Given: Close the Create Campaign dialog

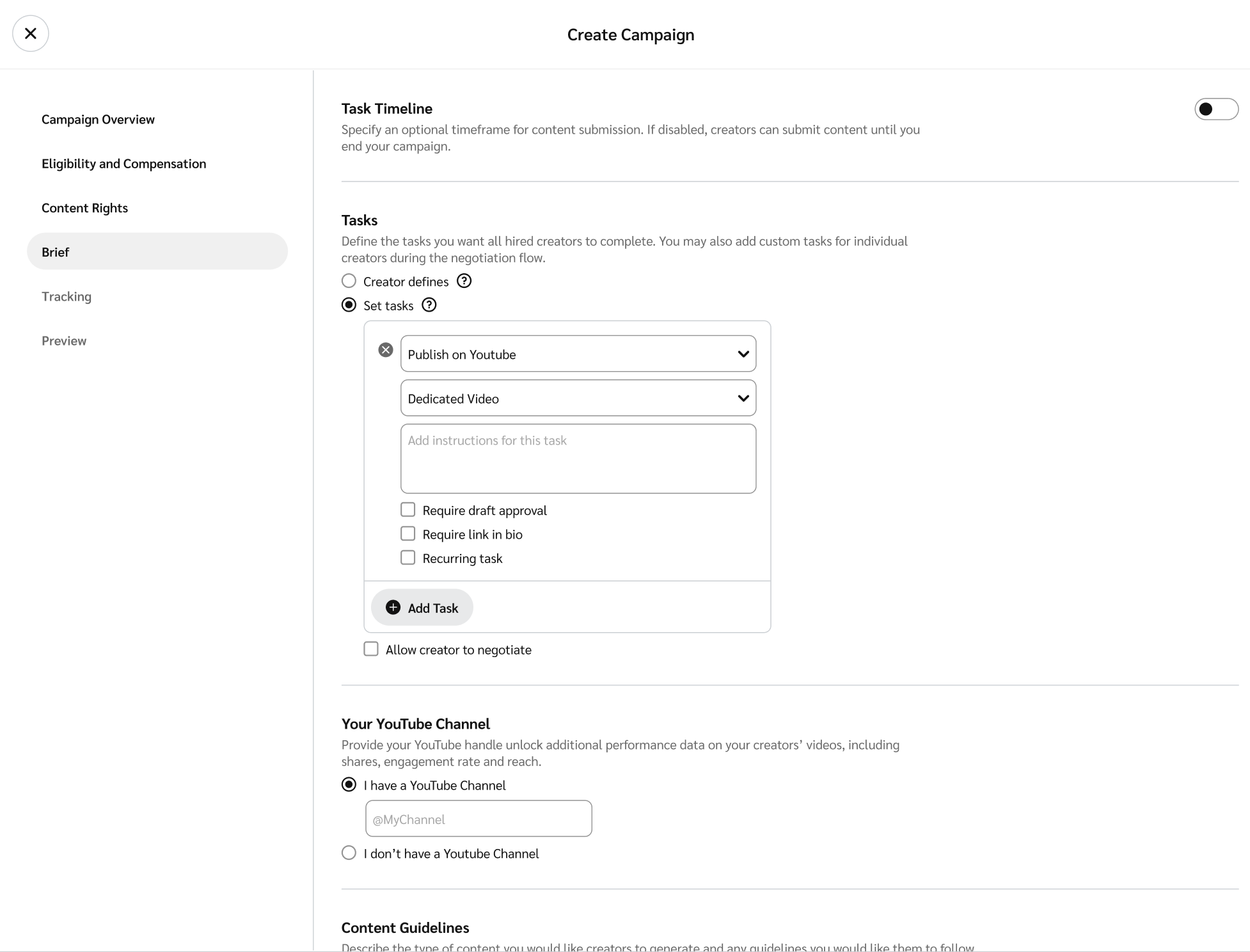Looking at the screenshot, I should pyautogui.click(x=30, y=33).
